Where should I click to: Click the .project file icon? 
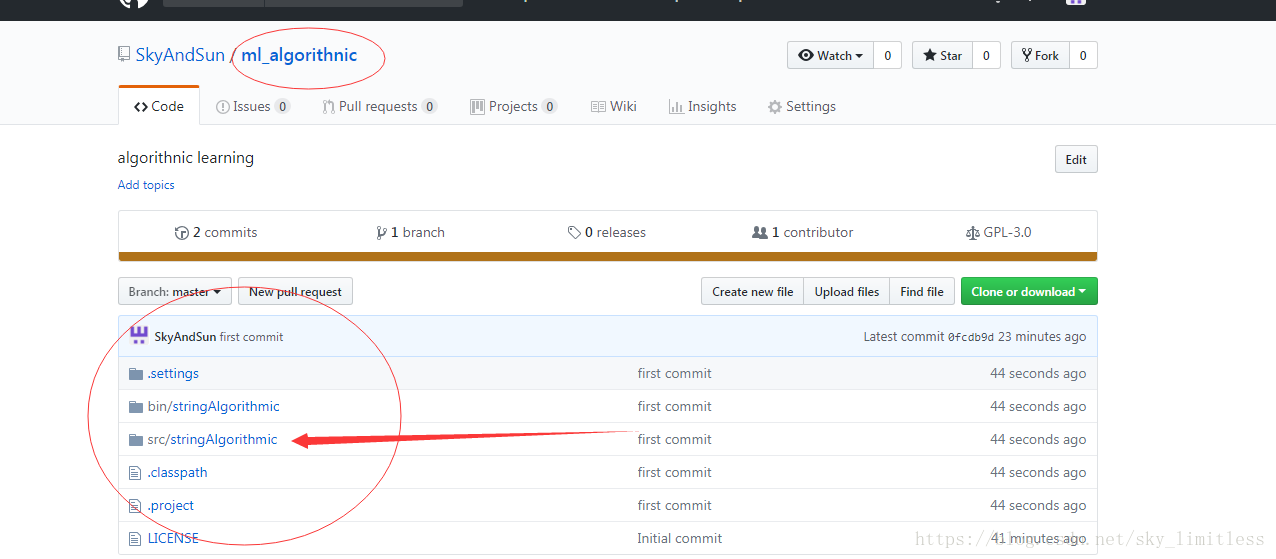point(136,505)
